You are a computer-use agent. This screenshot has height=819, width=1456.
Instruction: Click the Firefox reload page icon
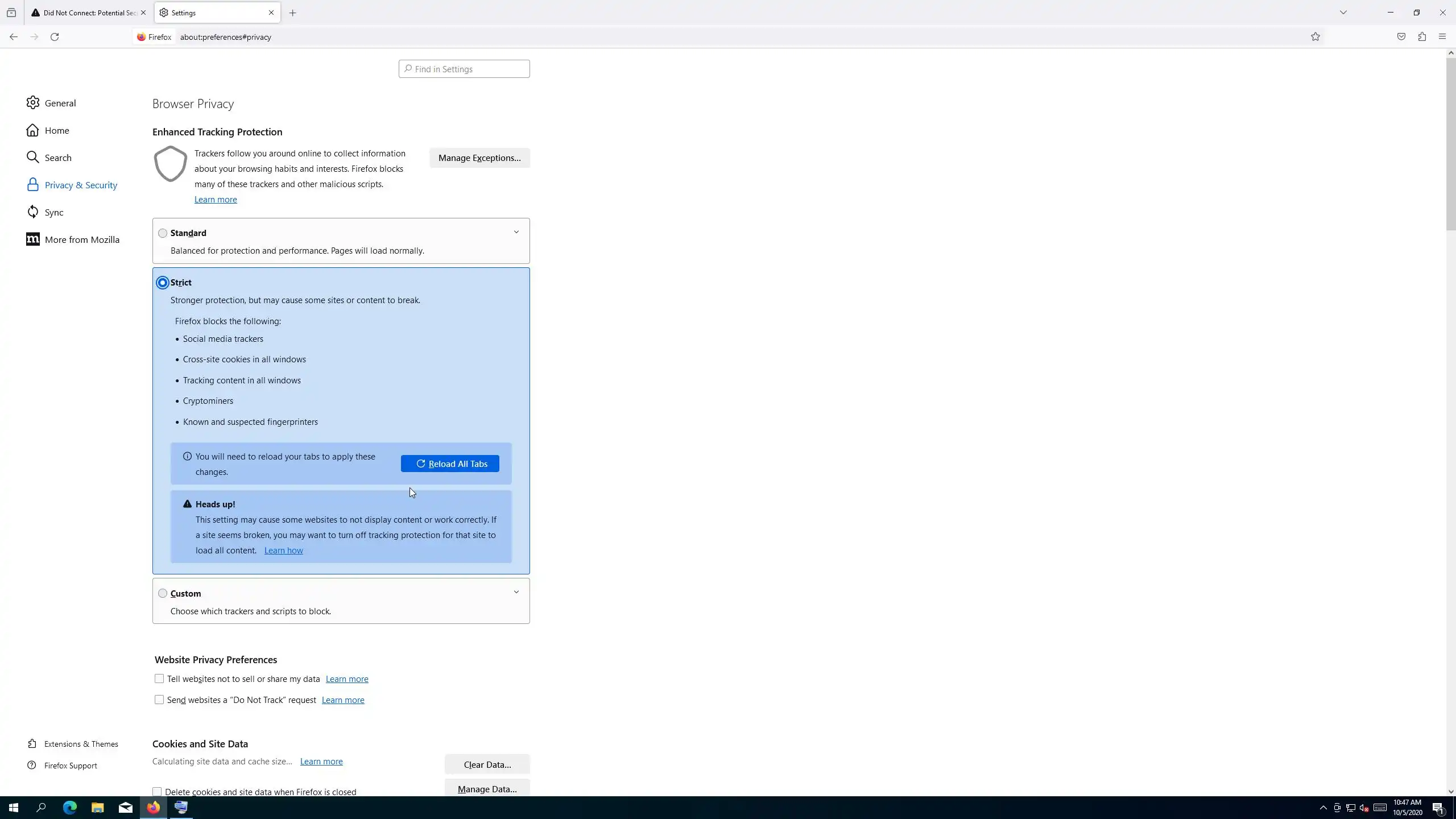pyautogui.click(x=55, y=37)
